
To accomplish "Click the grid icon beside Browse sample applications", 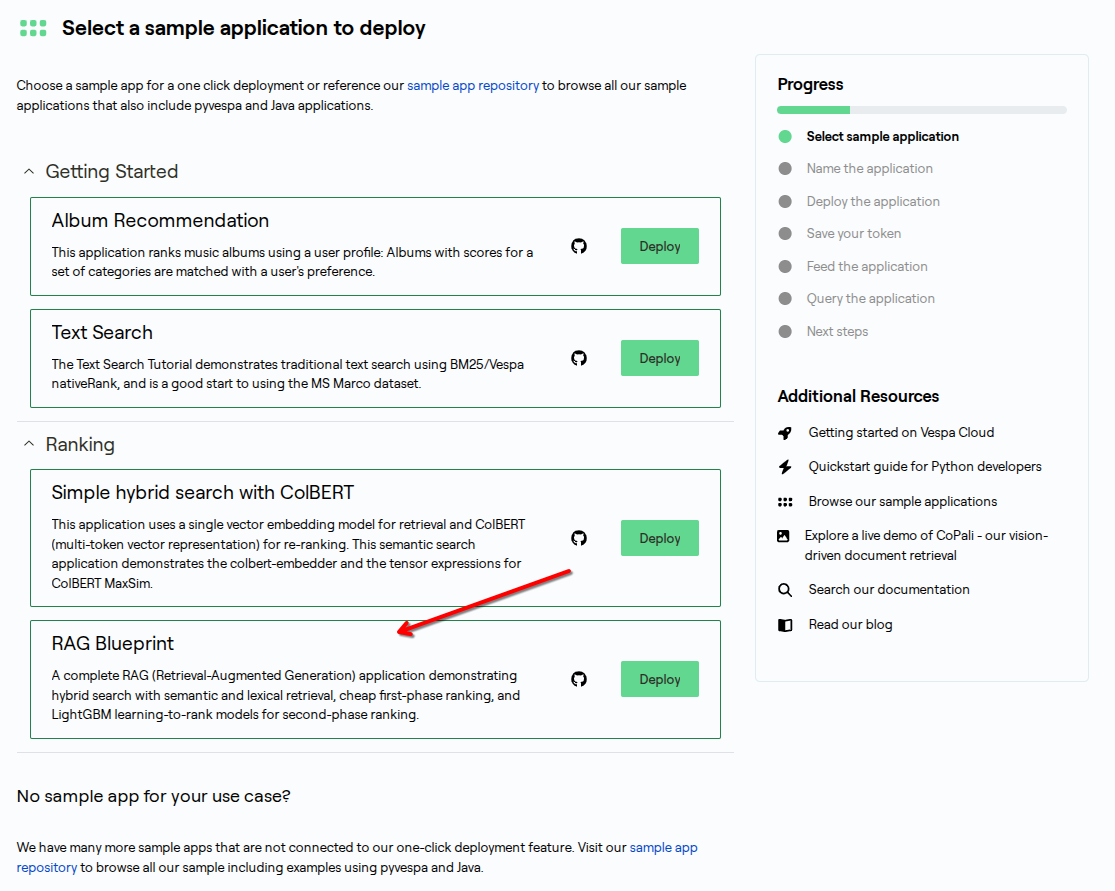I will tap(785, 502).
